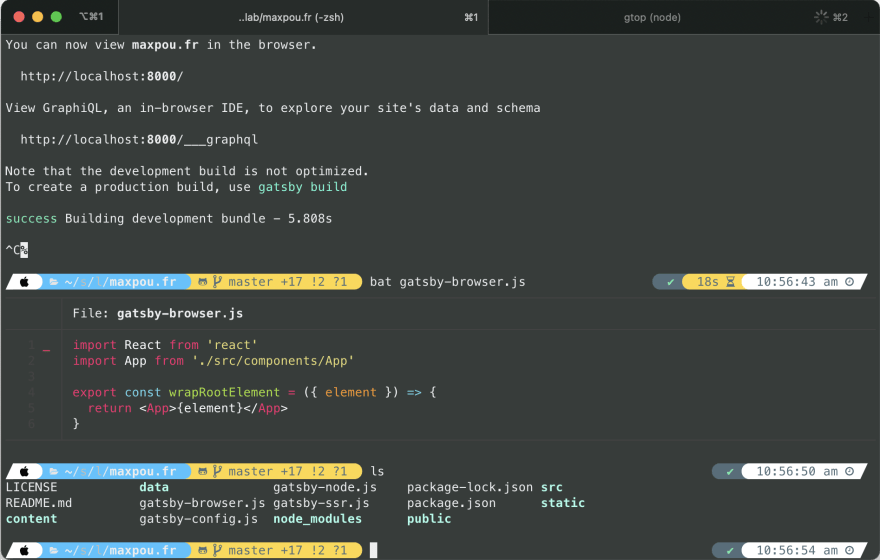Click the green 'success' status word
Screen dimensions: 880x560
coord(31,219)
